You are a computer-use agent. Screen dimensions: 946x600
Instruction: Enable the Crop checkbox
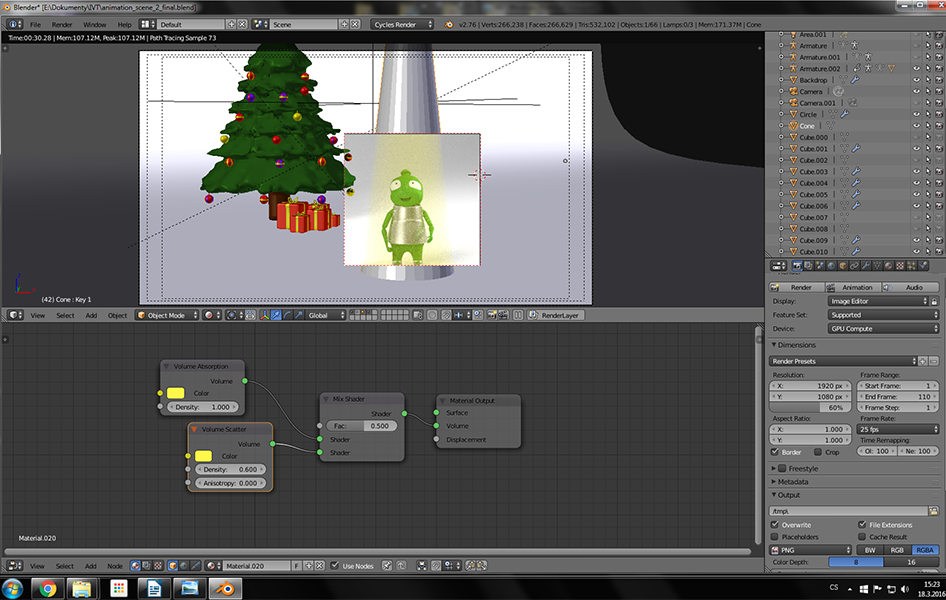(816, 452)
